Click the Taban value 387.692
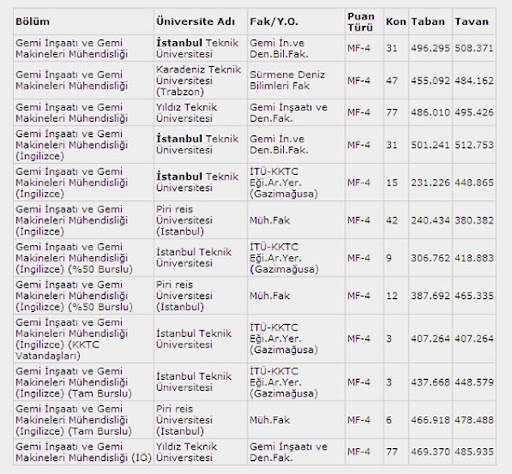The height and width of the screenshot is (474, 512). coord(430,296)
